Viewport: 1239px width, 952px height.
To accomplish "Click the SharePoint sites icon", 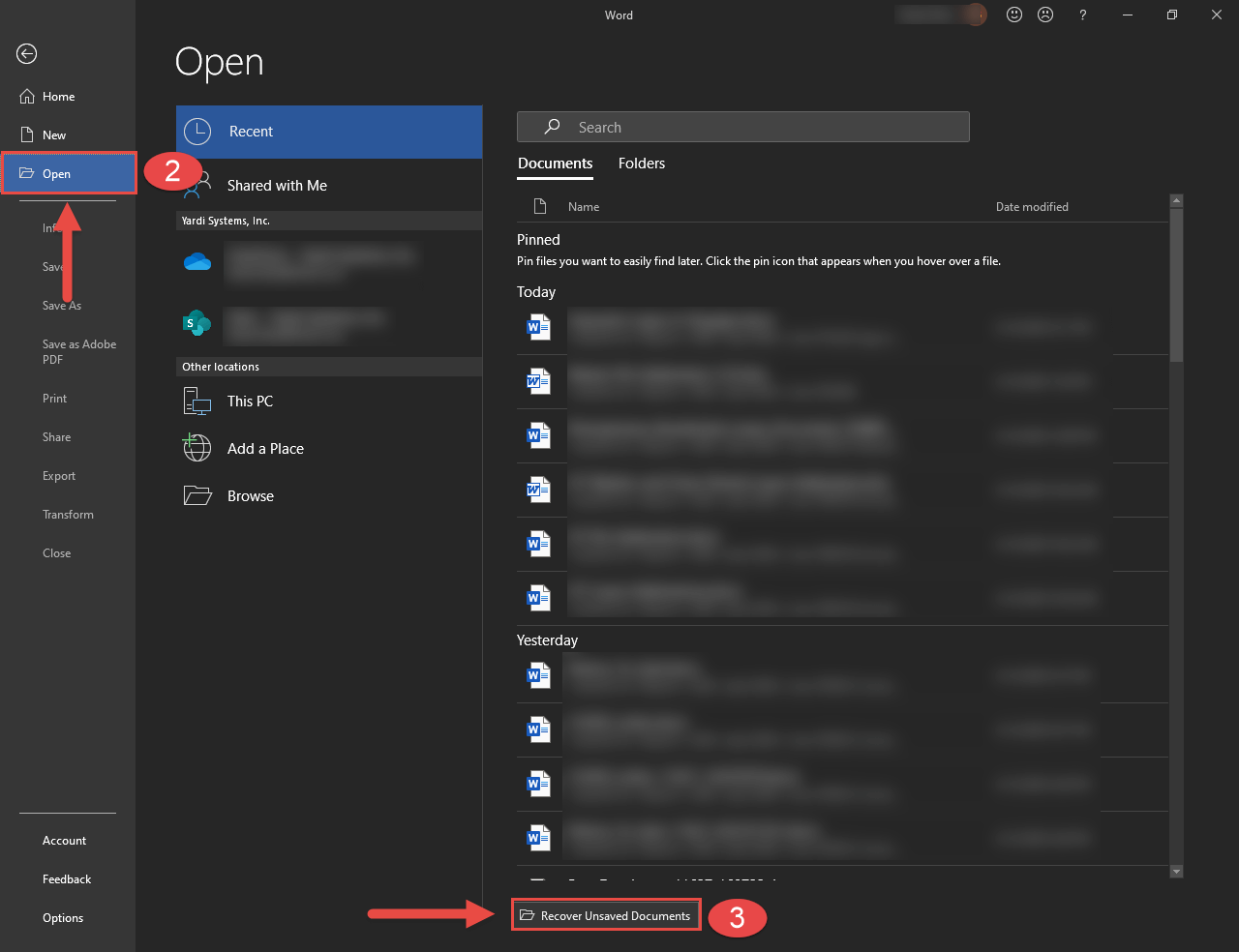I will (x=197, y=324).
